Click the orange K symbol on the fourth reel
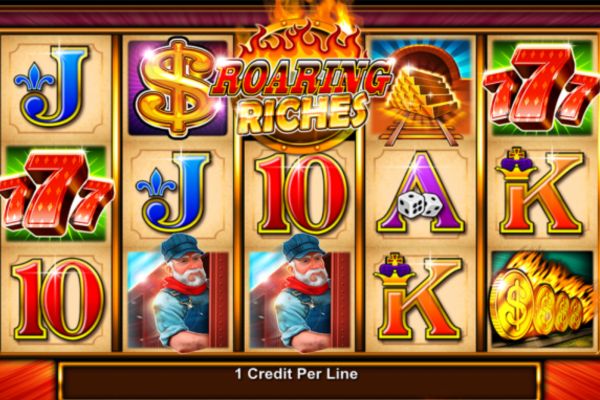 click(419, 297)
